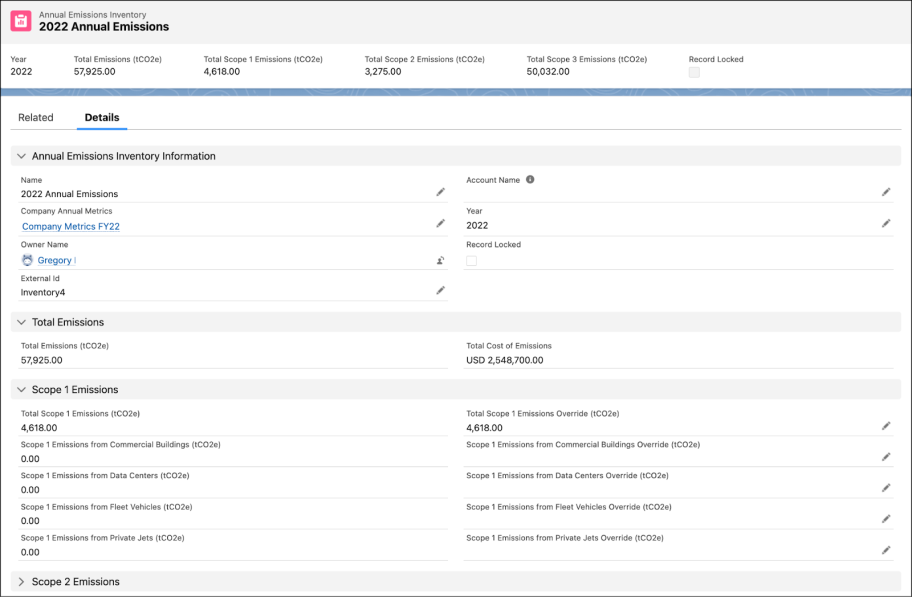Edit Account Name using the pencil icon
The width and height of the screenshot is (912, 597).
tap(885, 192)
